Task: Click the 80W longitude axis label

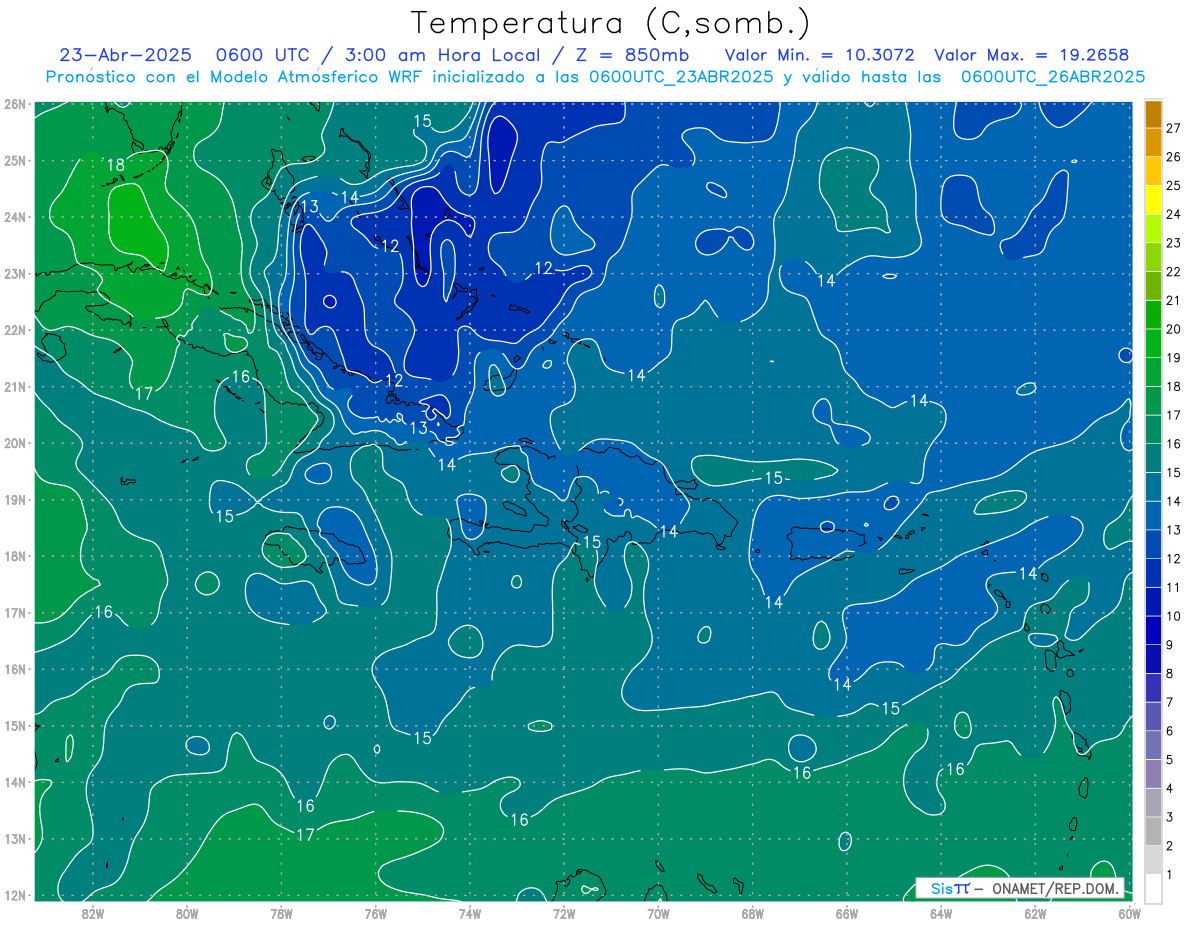Action: coord(187,913)
